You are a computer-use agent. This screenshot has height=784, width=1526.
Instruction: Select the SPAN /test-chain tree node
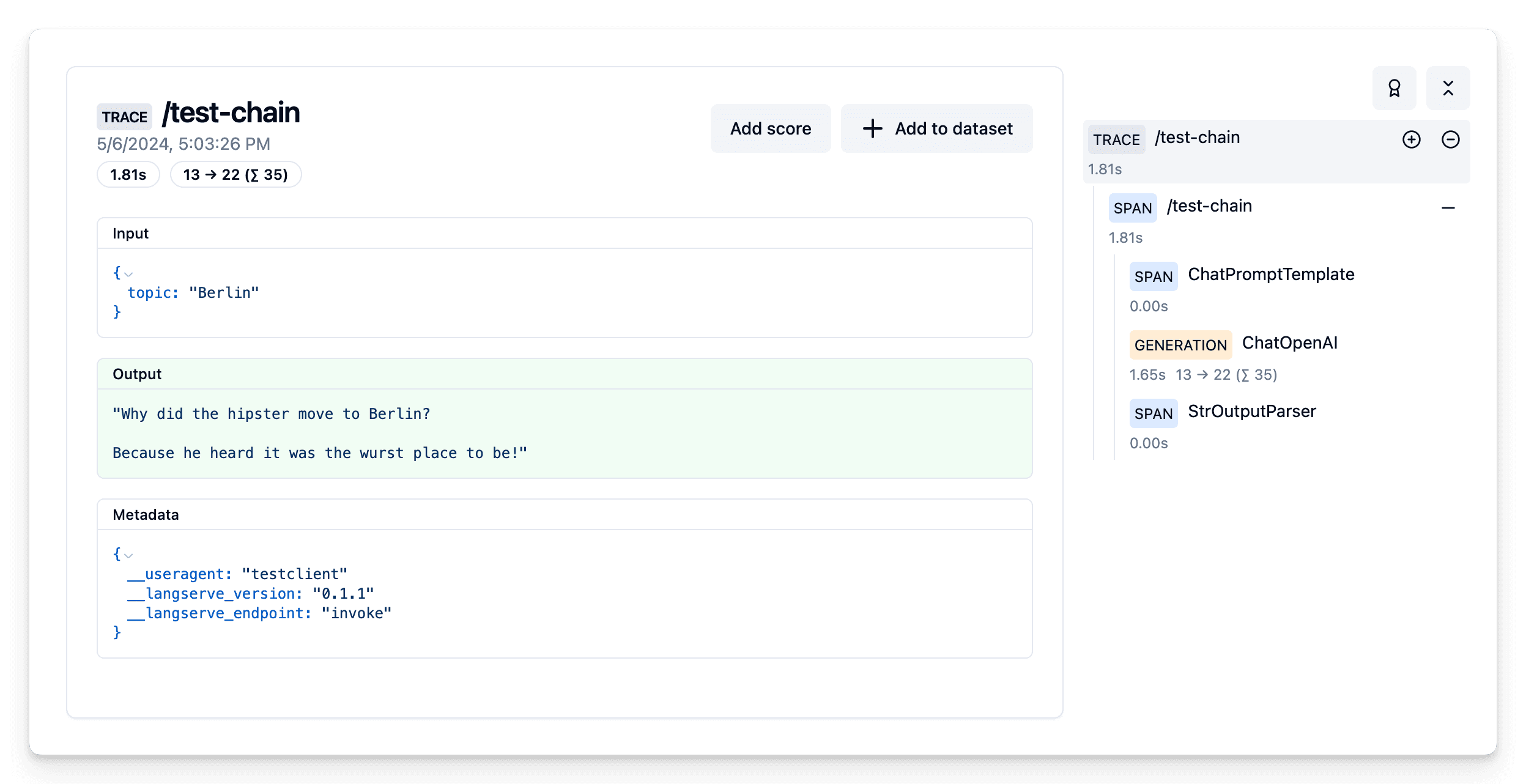point(1209,207)
